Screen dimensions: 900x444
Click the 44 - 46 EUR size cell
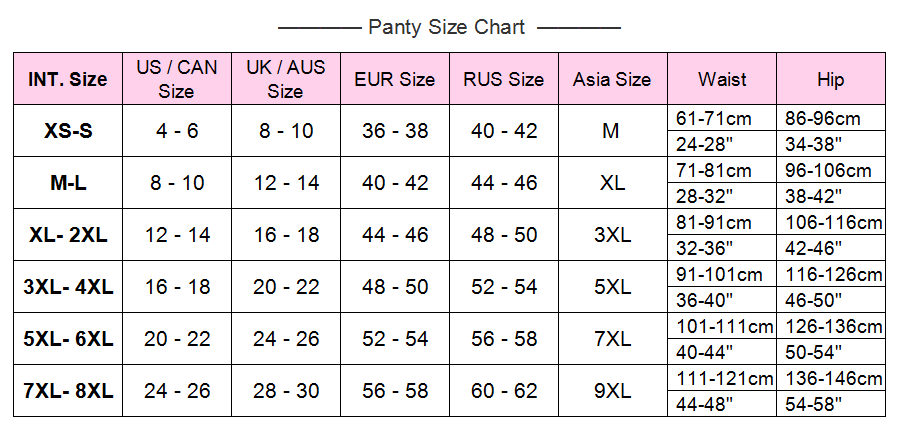395,235
